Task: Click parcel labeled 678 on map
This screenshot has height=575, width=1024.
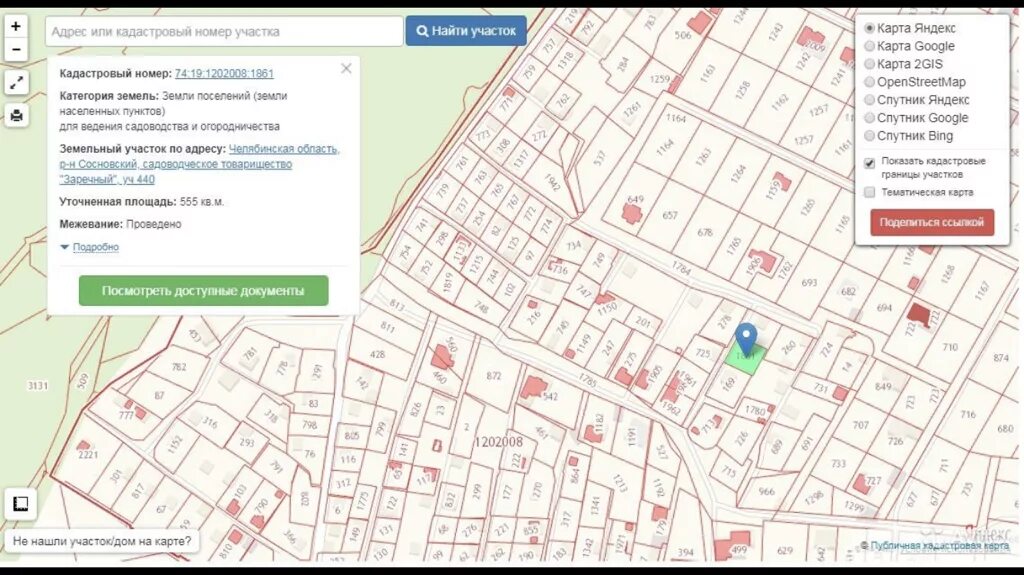Action: (x=705, y=232)
